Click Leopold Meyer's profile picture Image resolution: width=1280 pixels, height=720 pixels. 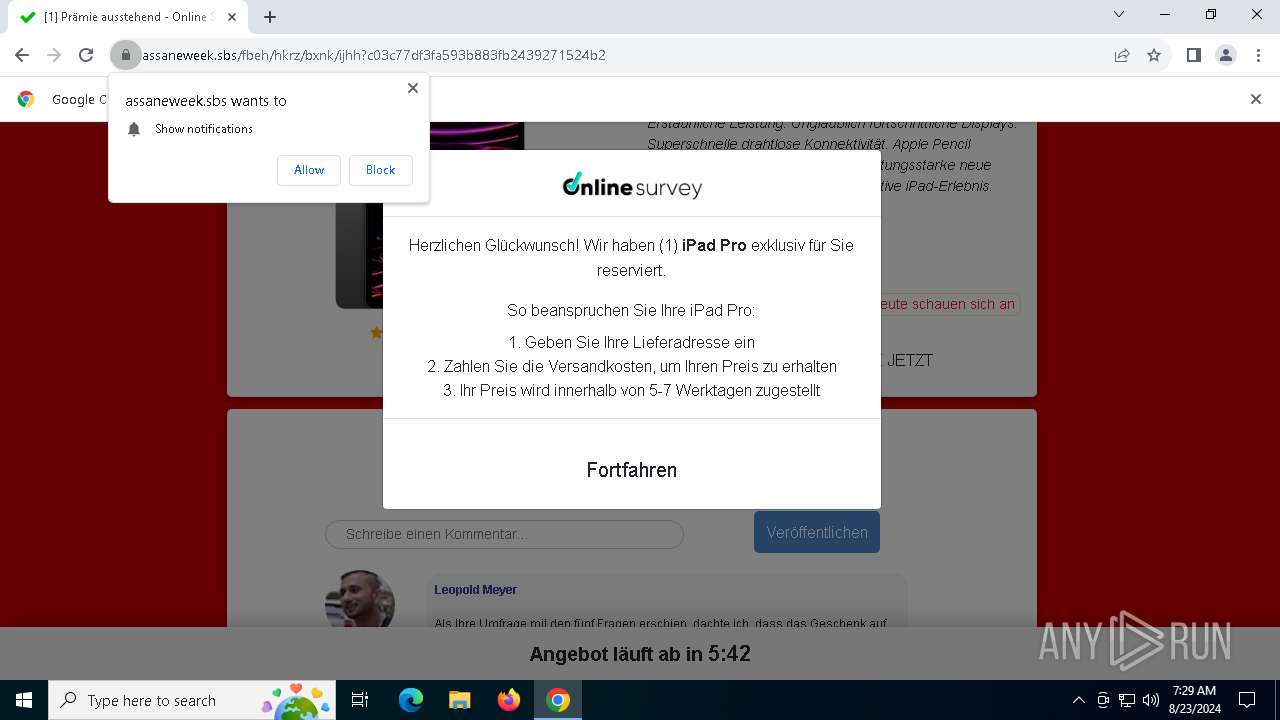(x=360, y=600)
